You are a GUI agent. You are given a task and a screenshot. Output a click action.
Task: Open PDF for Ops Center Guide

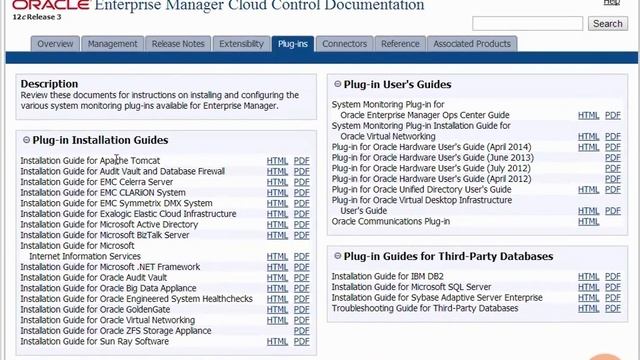[x=613, y=116]
